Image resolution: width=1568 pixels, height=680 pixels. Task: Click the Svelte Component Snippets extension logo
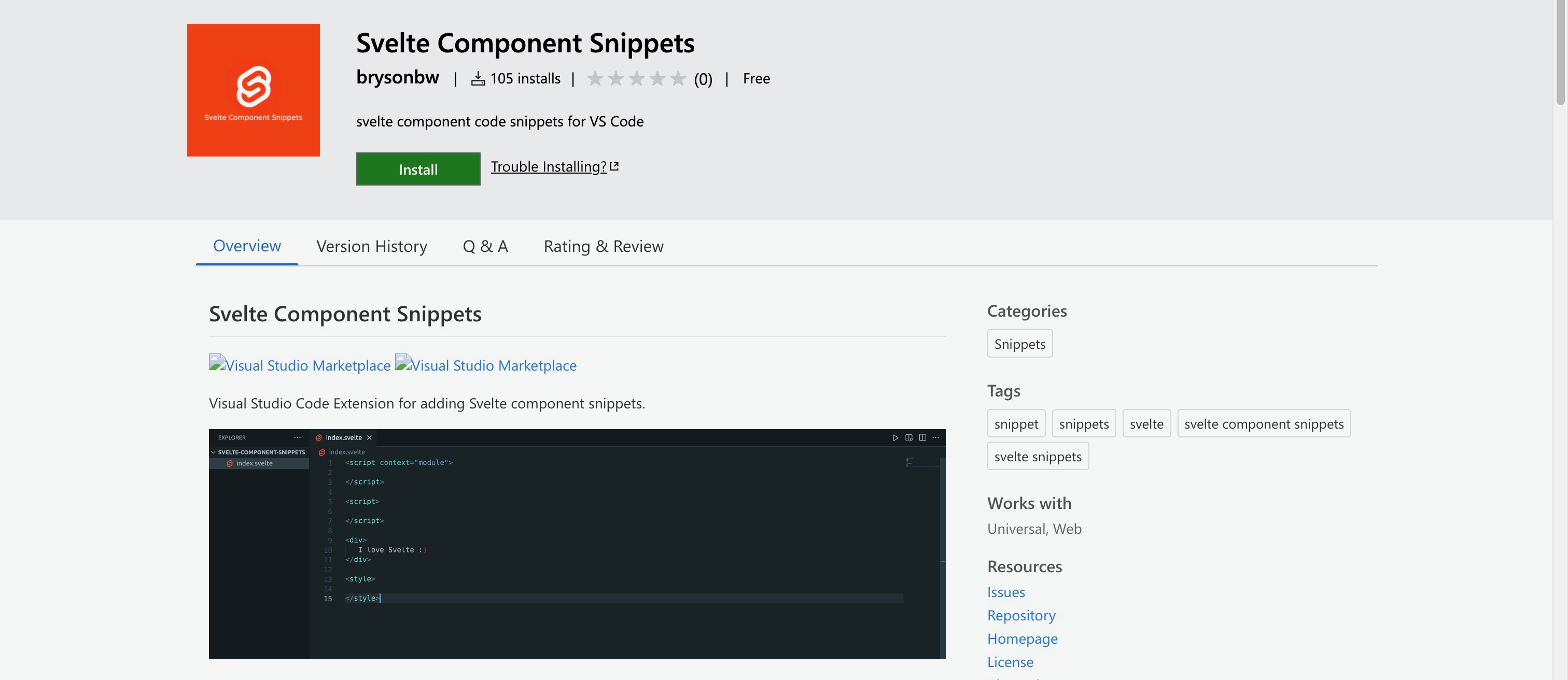pos(253,90)
